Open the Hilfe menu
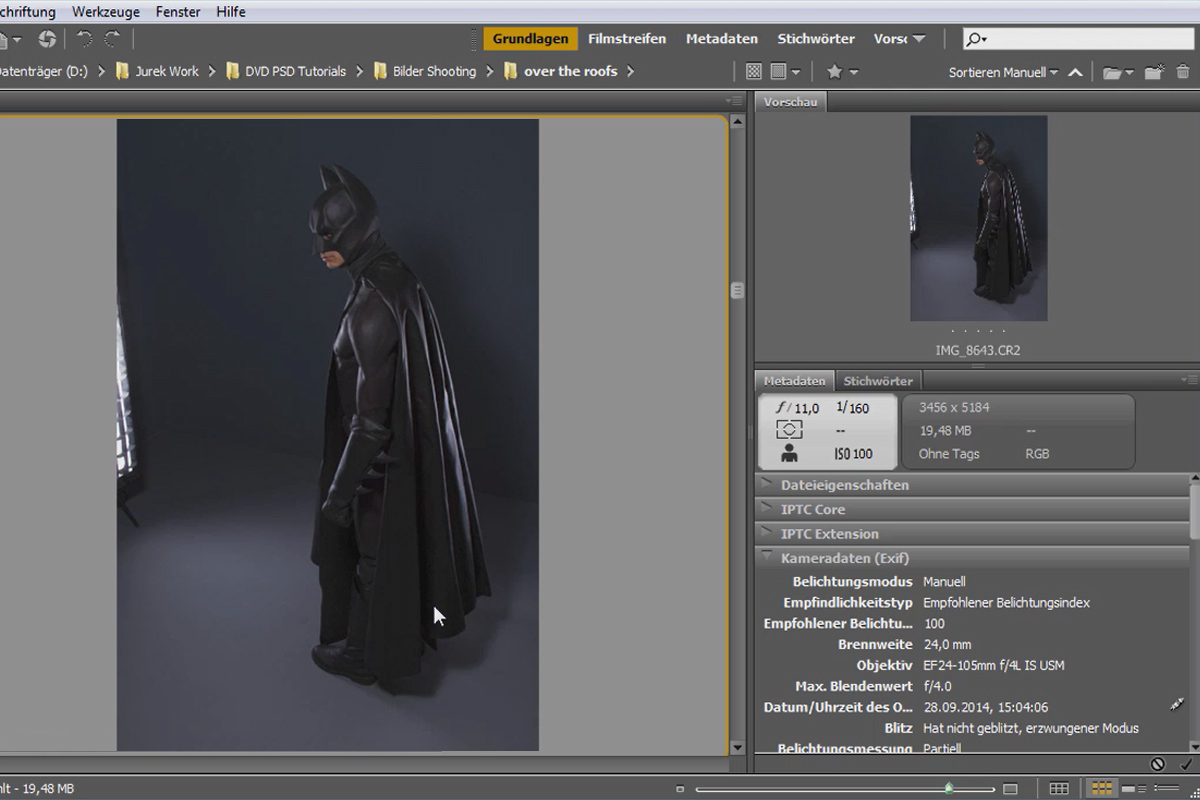This screenshot has height=800, width=1200. pos(231,12)
